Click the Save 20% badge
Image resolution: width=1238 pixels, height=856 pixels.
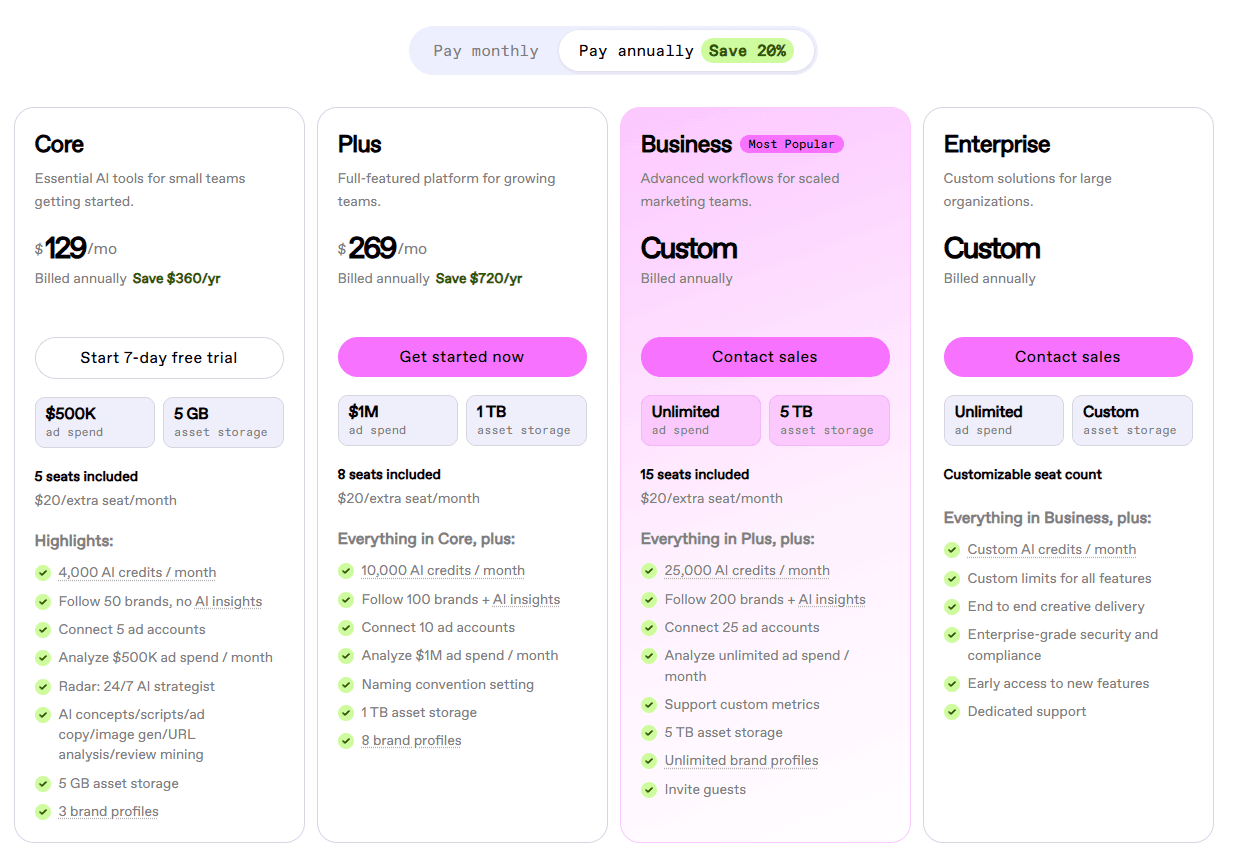pyautogui.click(x=747, y=51)
